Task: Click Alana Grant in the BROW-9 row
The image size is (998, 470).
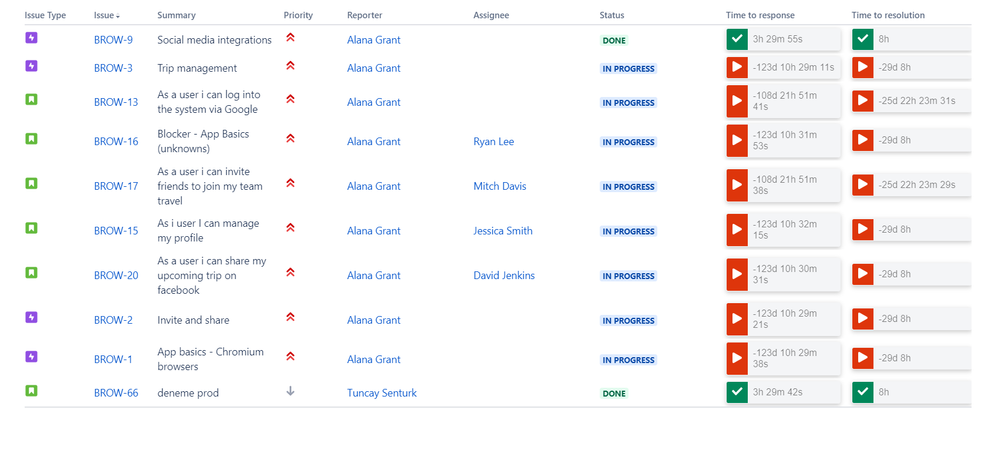Action: click(374, 40)
